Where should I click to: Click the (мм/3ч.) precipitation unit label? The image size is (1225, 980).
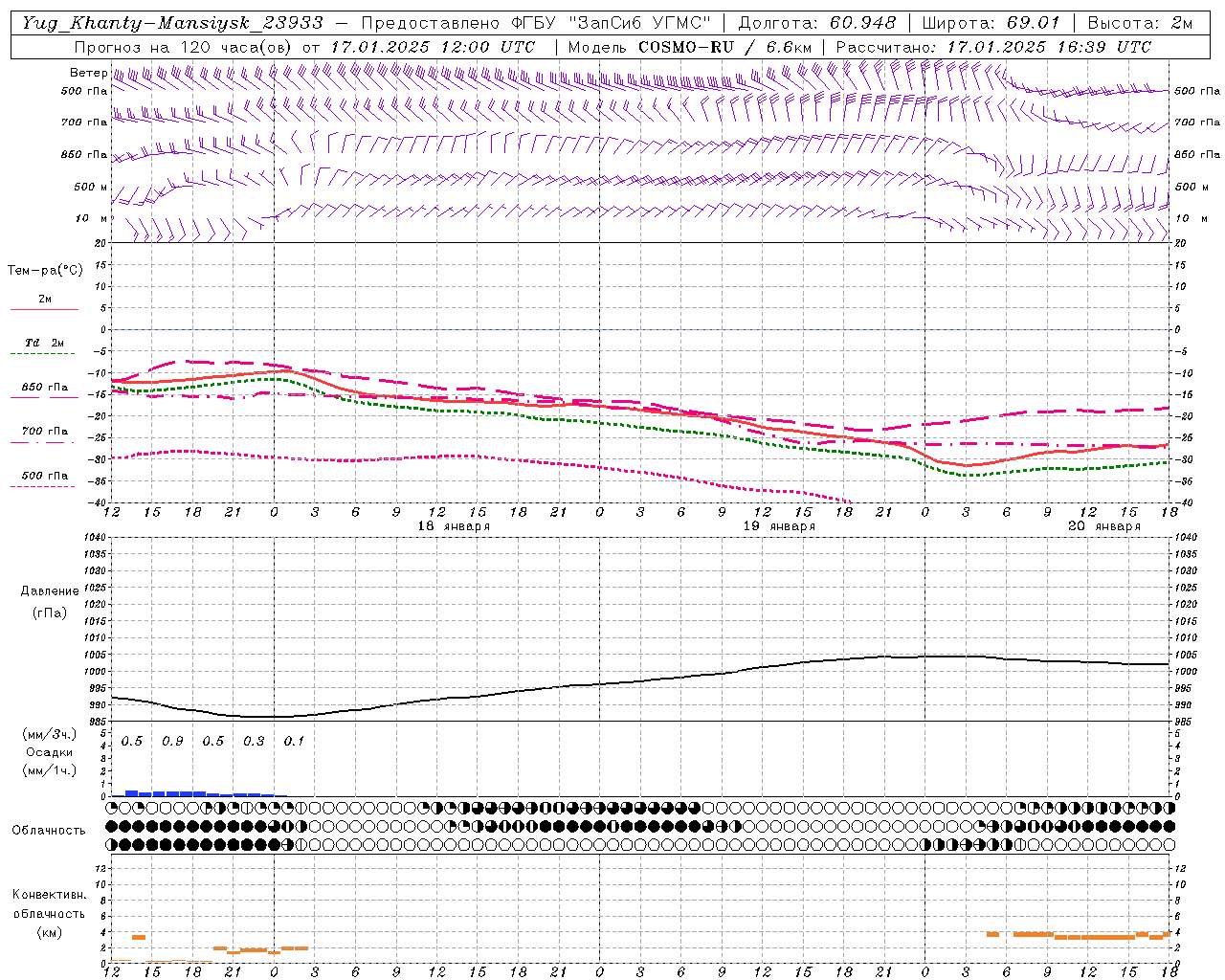50,734
